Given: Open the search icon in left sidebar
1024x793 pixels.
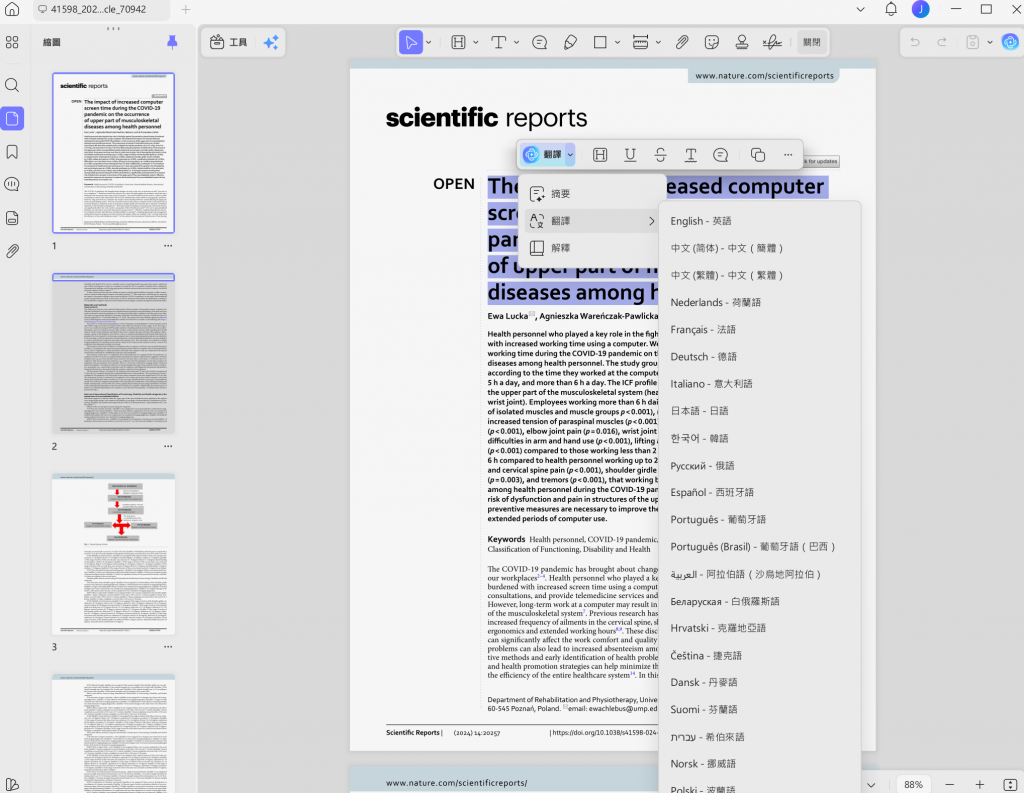Looking at the screenshot, I should coord(12,85).
